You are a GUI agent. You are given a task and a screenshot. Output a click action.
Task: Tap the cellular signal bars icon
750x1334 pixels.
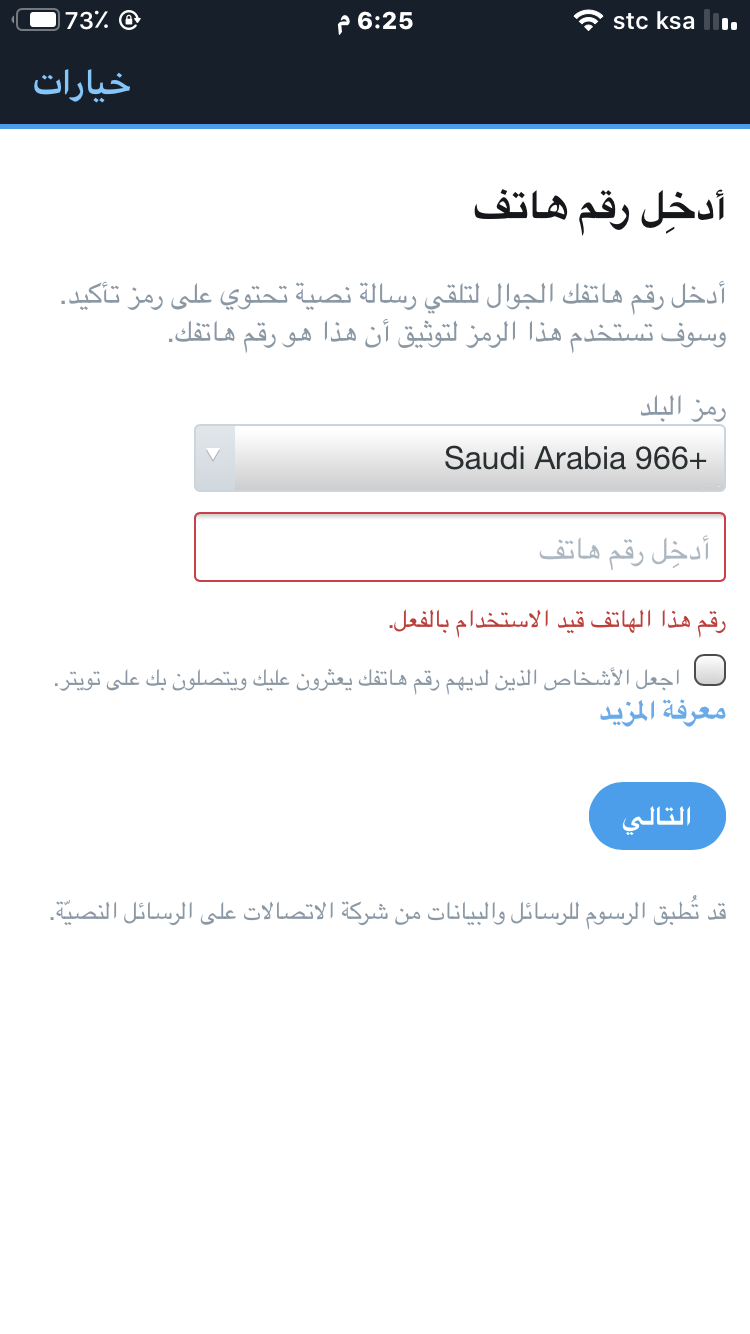[719, 20]
